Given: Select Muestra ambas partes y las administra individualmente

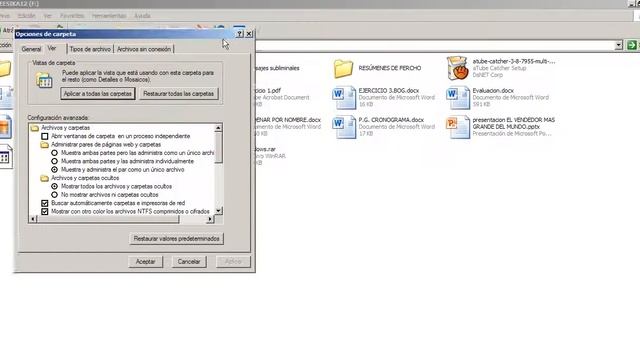Looking at the screenshot, I should 54,162.
